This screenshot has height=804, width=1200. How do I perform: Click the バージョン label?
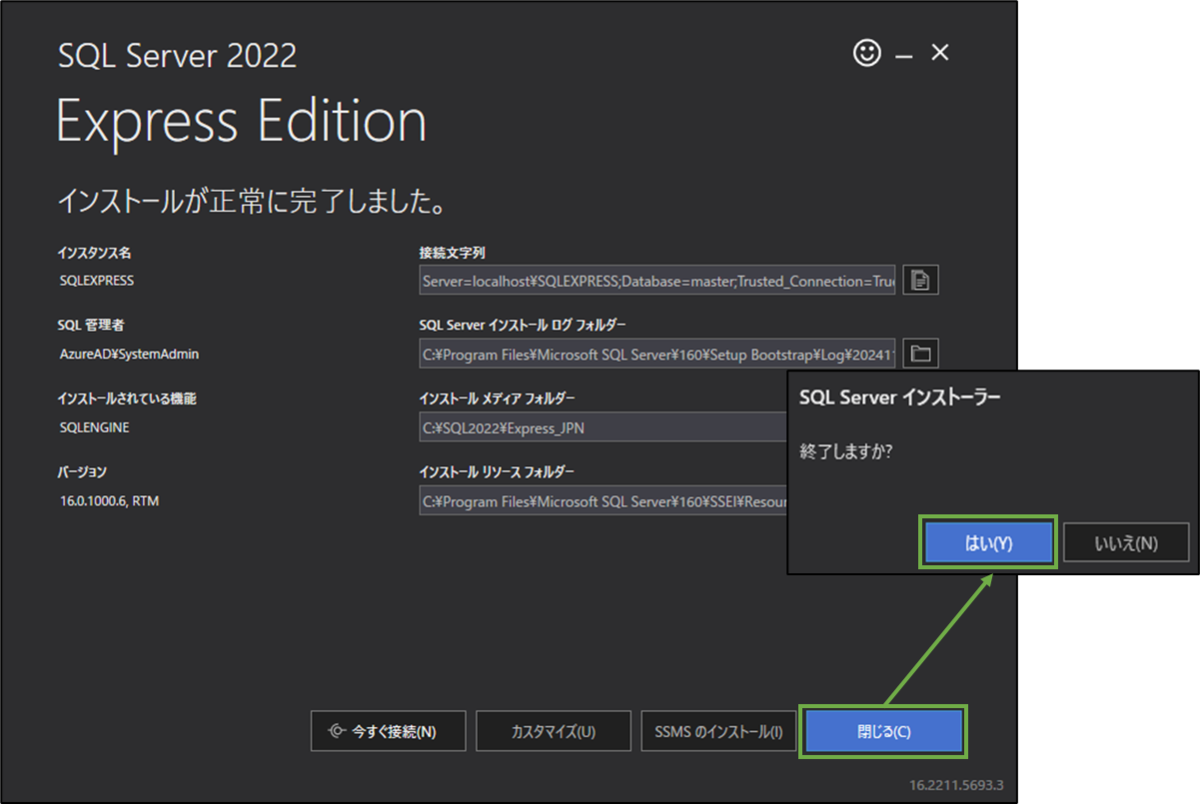pyautogui.click(x=82, y=472)
